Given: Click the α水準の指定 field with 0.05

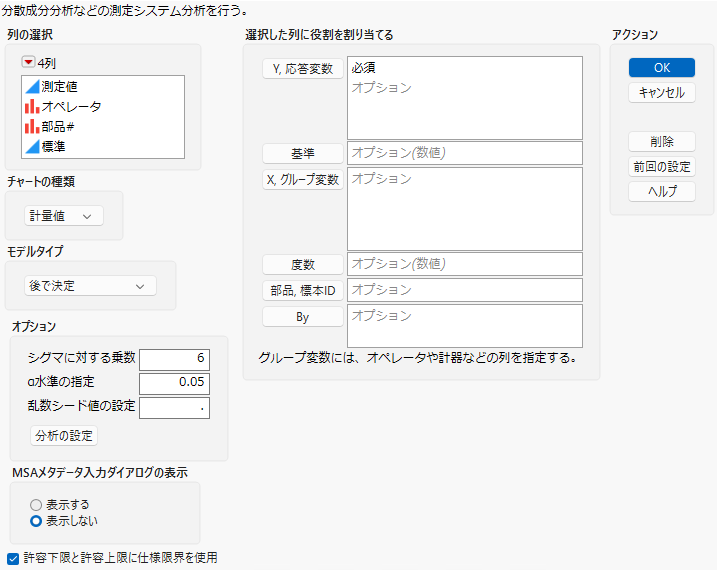Looking at the screenshot, I should click(175, 384).
